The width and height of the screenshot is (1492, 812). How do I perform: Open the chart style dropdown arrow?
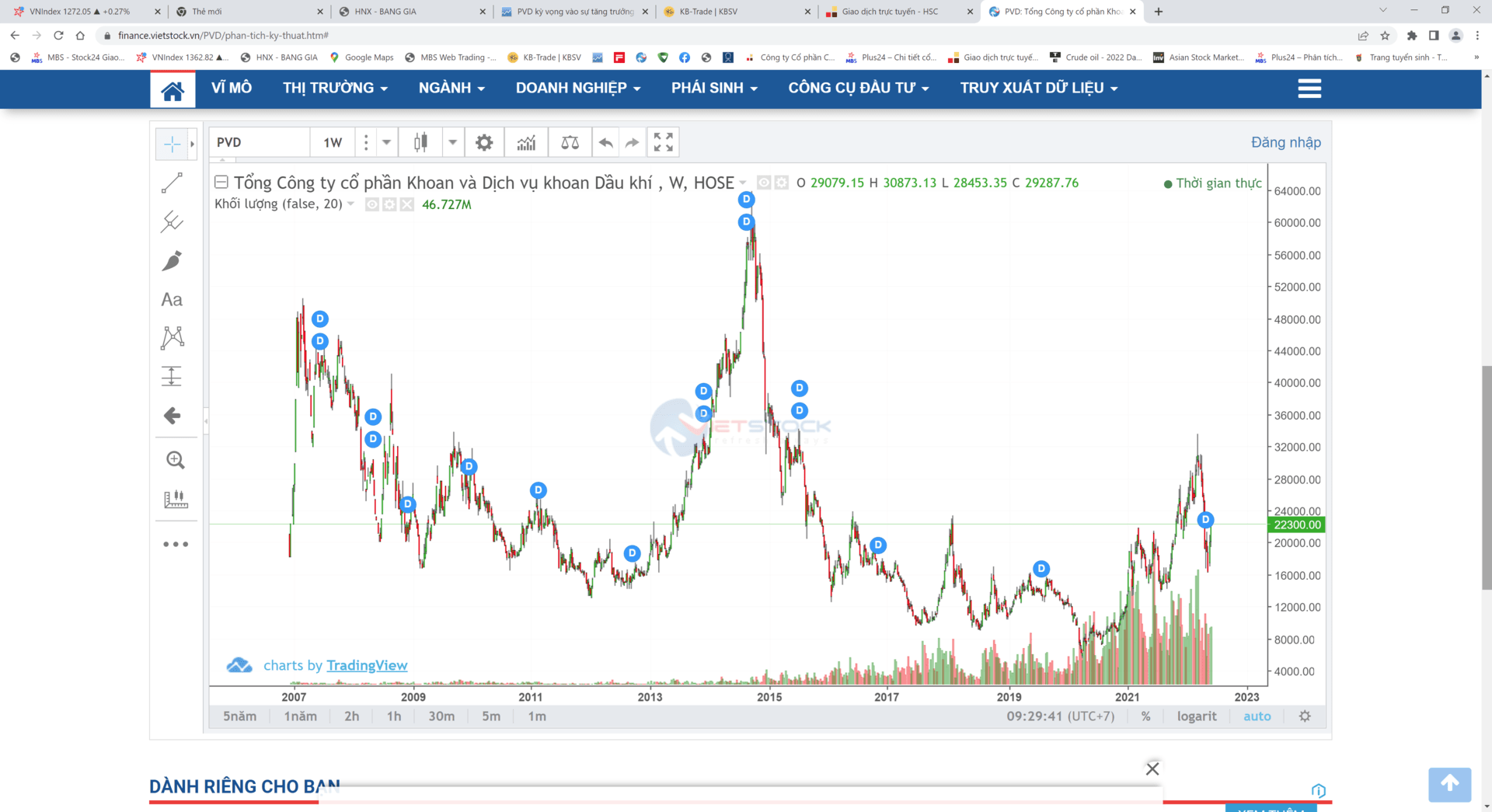(x=452, y=143)
